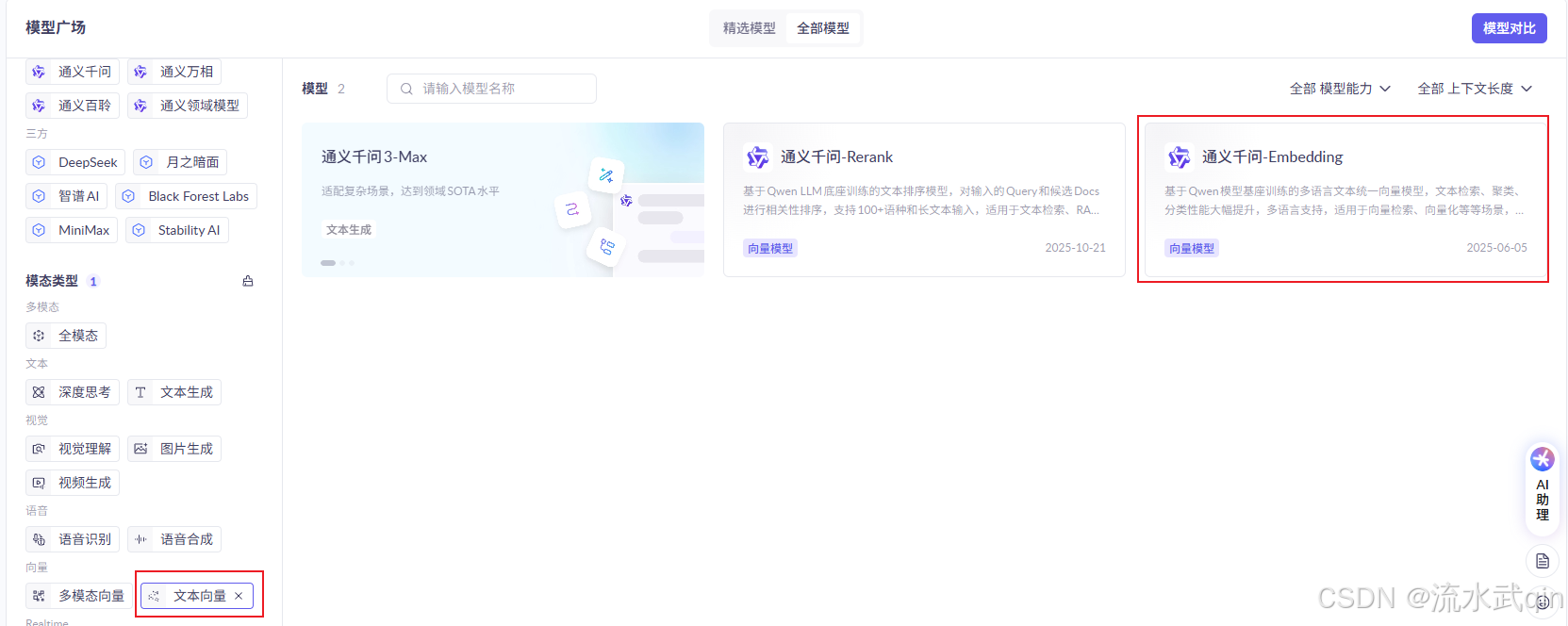Click the 通义千问-Rerank logo icon
Screen dimensions: 1568x626
(757, 156)
